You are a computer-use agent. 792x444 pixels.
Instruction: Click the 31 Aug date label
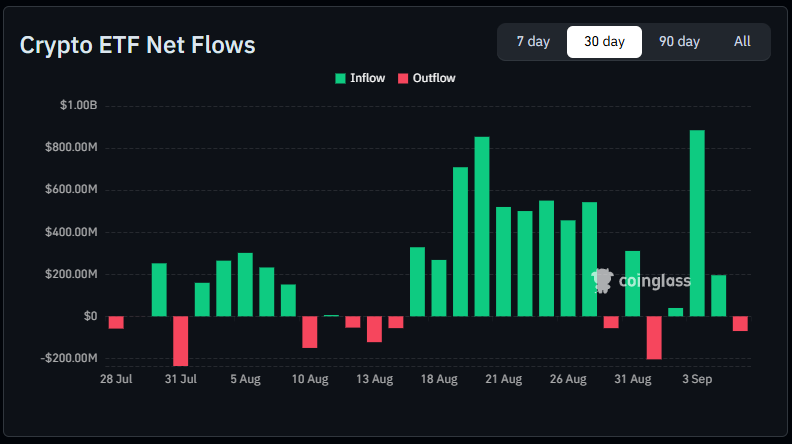click(x=632, y=379)
